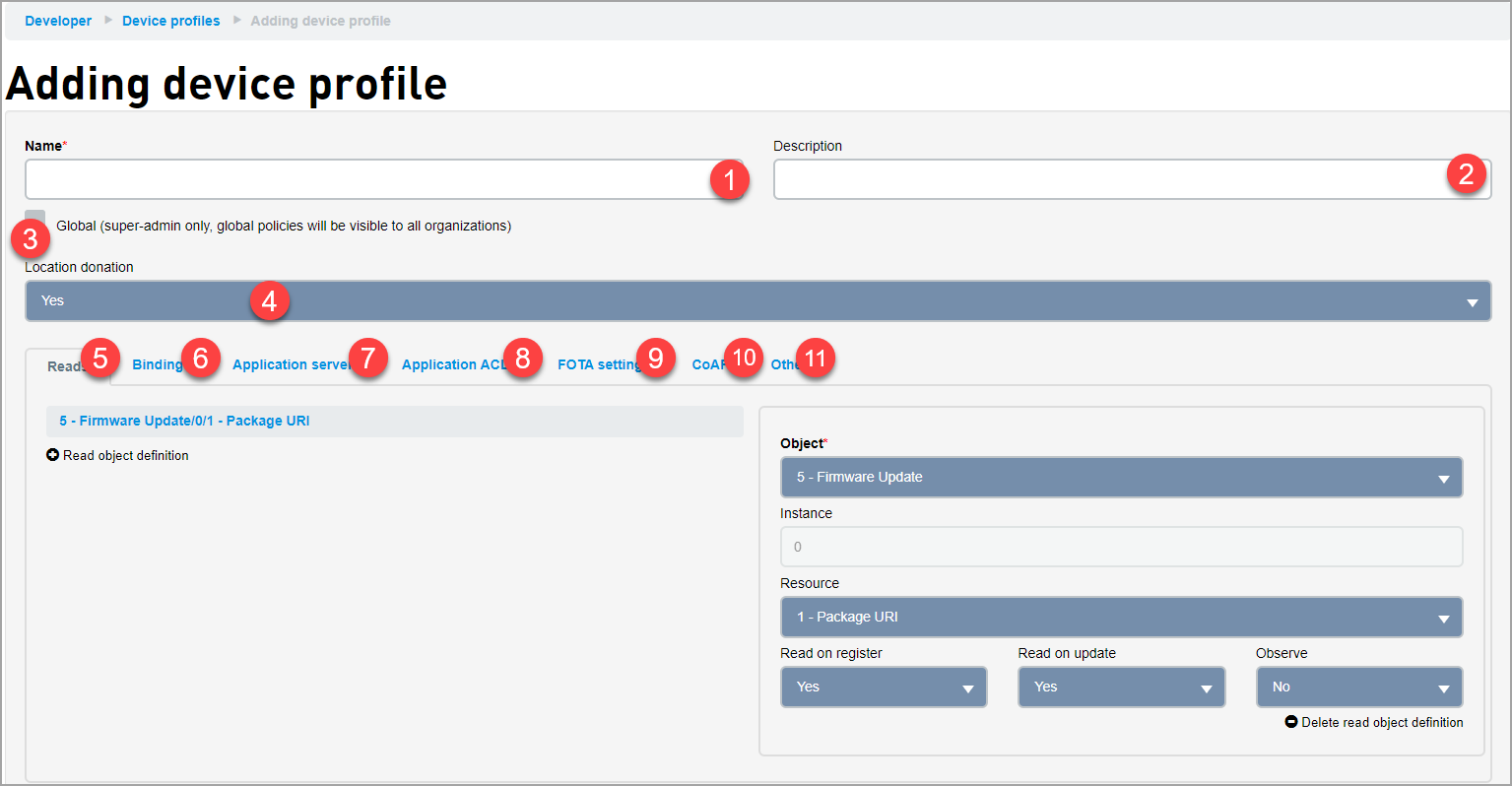
Task: Open the Other tab
Action: click(781, 363)
